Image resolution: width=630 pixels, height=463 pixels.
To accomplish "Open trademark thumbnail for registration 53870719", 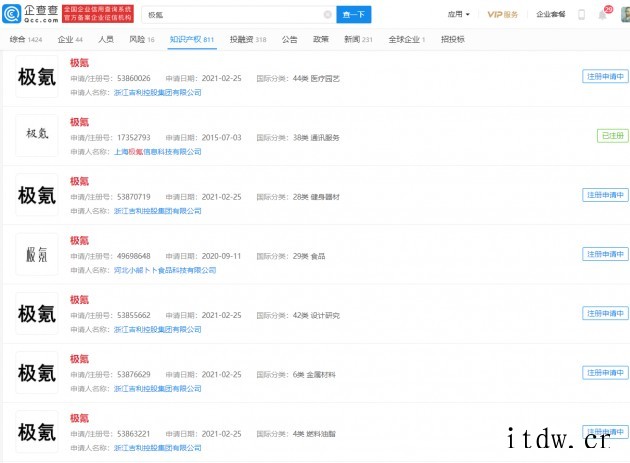I will pos(37,195).
